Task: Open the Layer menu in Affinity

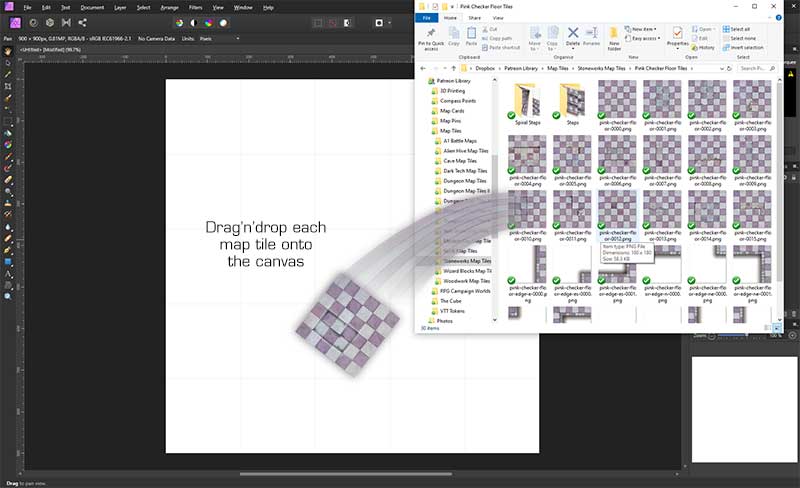Action: 120,8
